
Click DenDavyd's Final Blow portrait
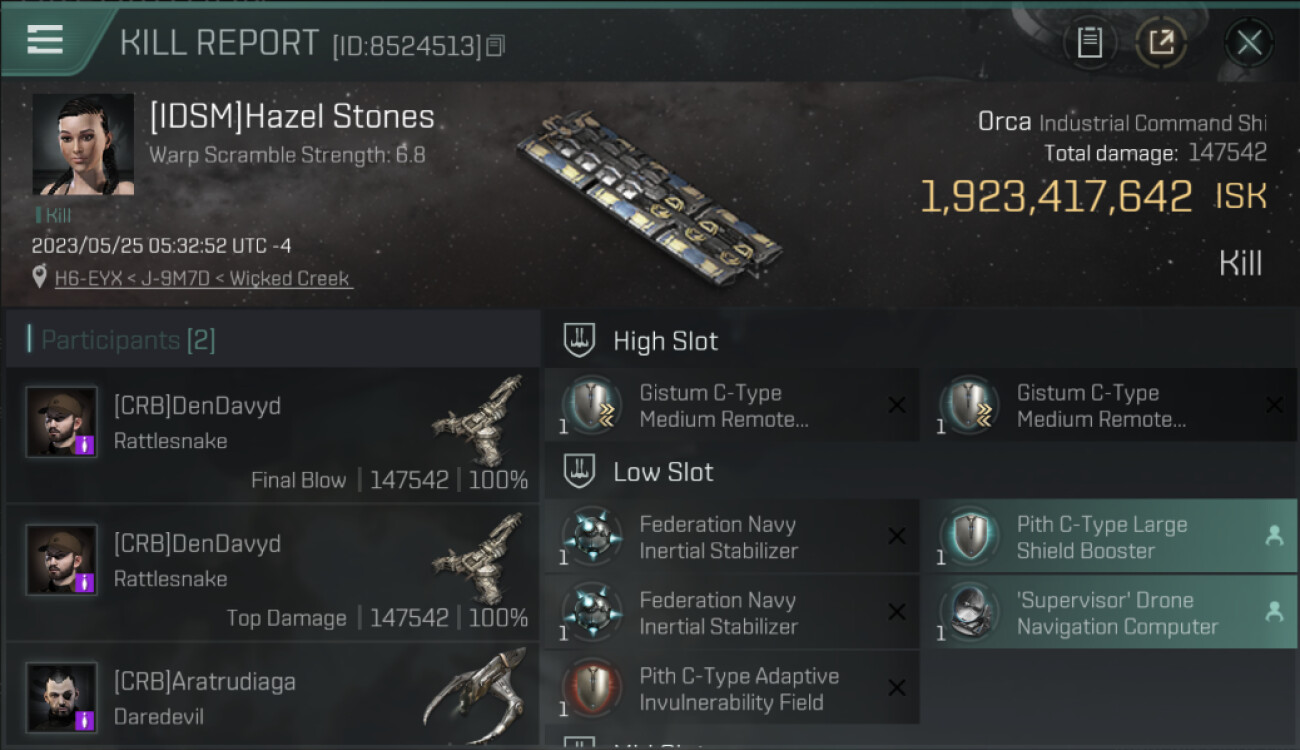(62, 422)
